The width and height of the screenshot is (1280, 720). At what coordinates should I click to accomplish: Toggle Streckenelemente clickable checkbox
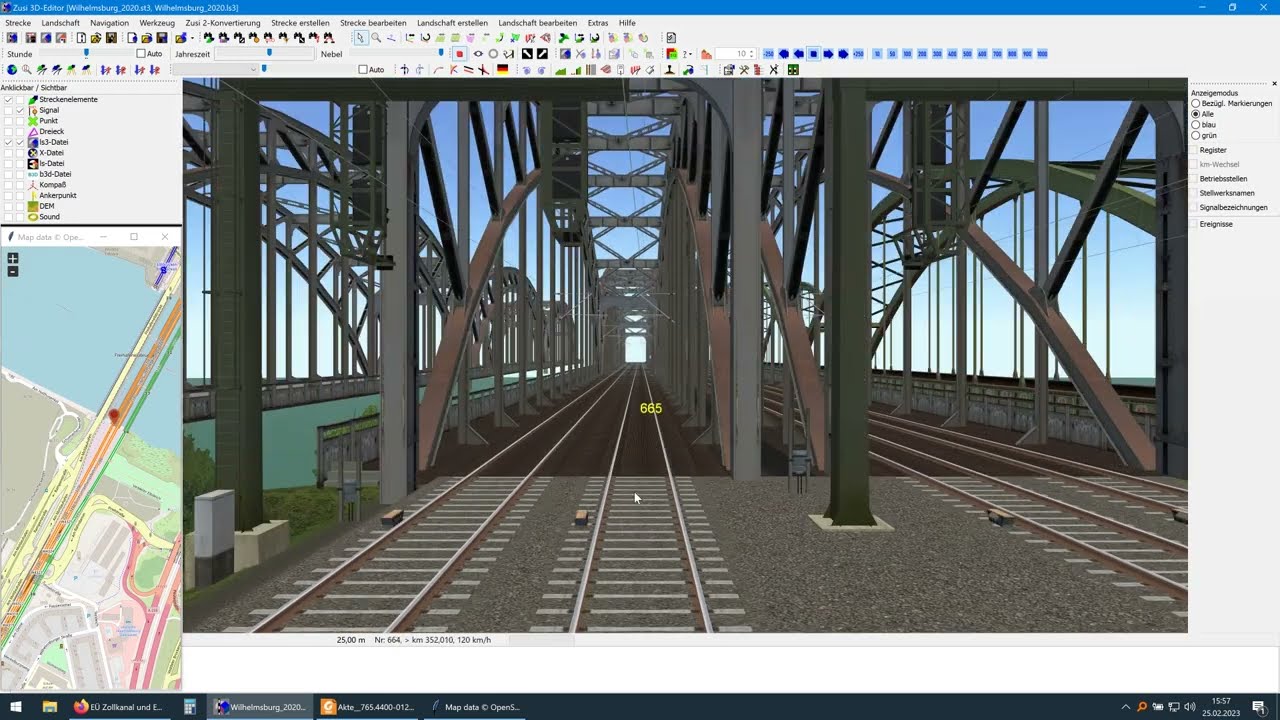coord(8,99)
